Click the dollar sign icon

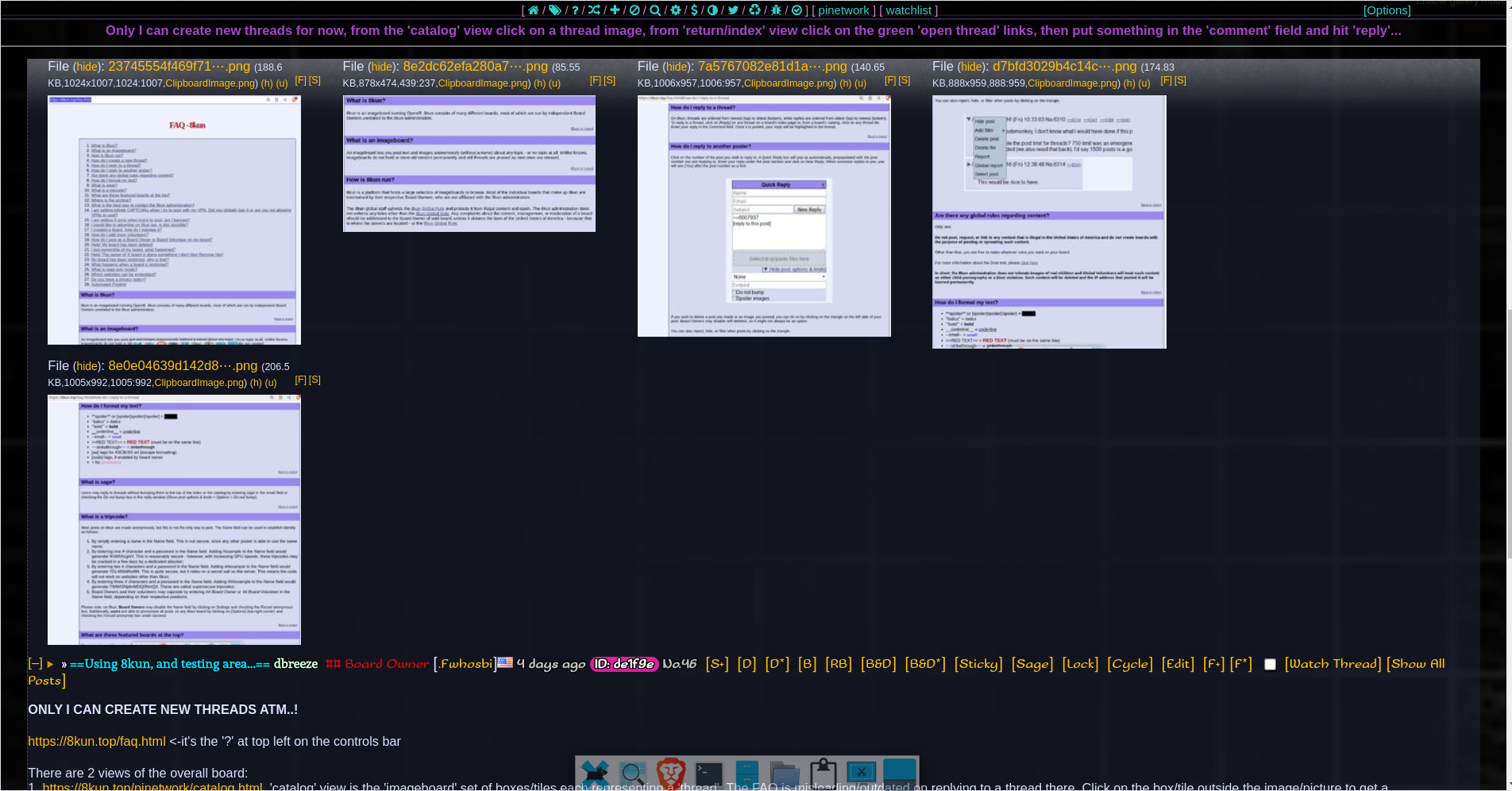(694, 10)
